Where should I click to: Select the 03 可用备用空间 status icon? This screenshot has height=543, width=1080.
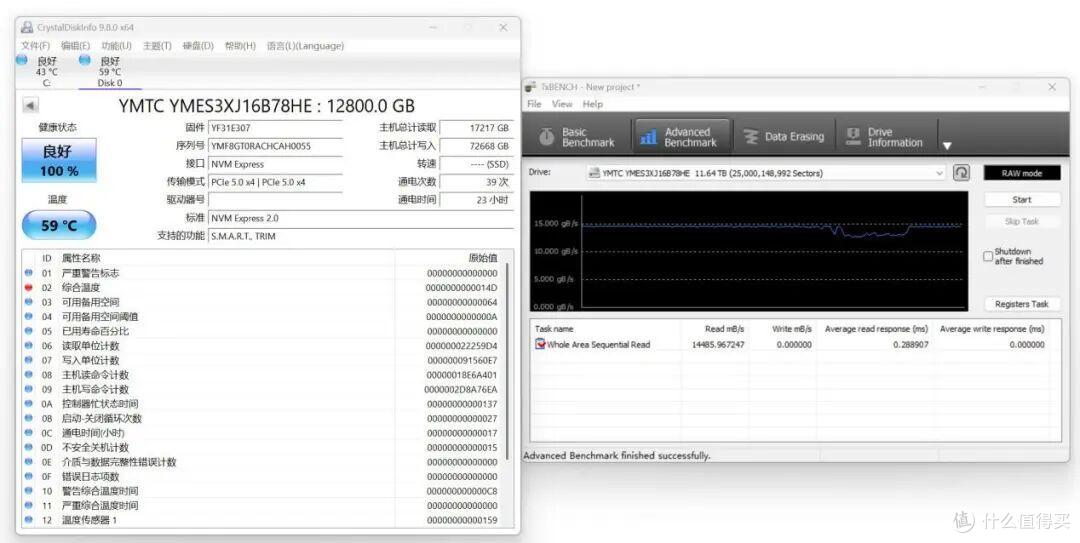click(x=28, y=302)
